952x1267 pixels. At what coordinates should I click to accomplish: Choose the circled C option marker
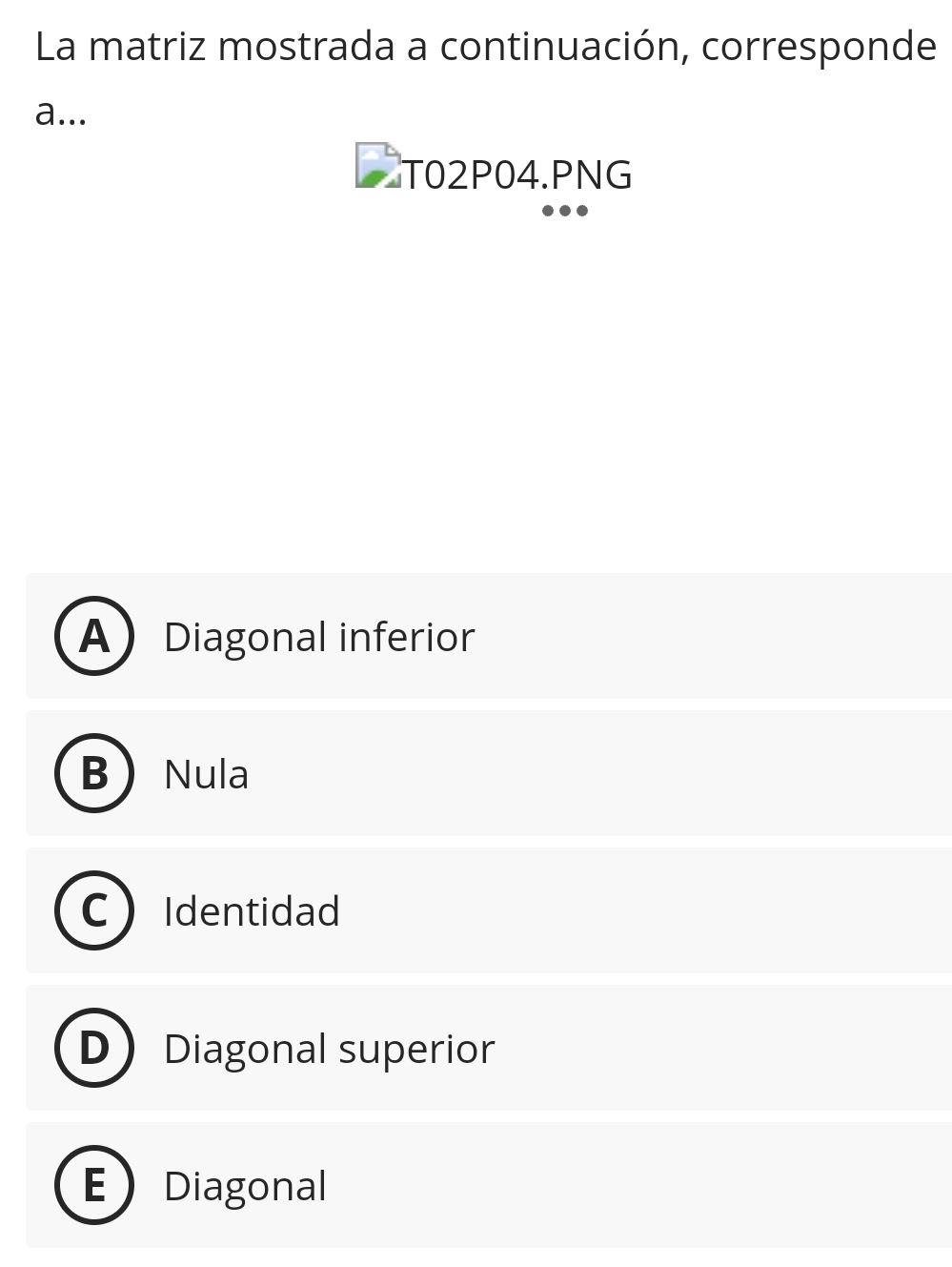coord(94,910)
